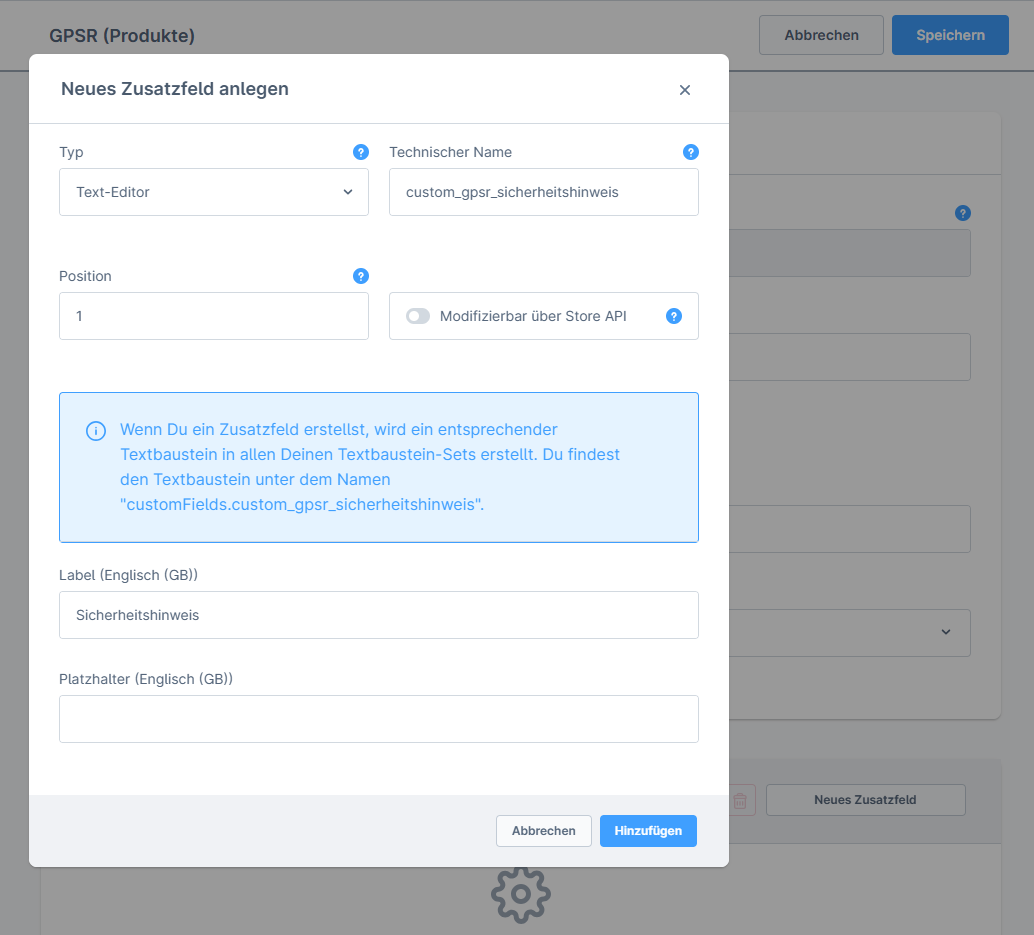Enable Modifizierbar über Store API toggle
The height and width of the screenshot is (935, 1034).
pos(418,316)
